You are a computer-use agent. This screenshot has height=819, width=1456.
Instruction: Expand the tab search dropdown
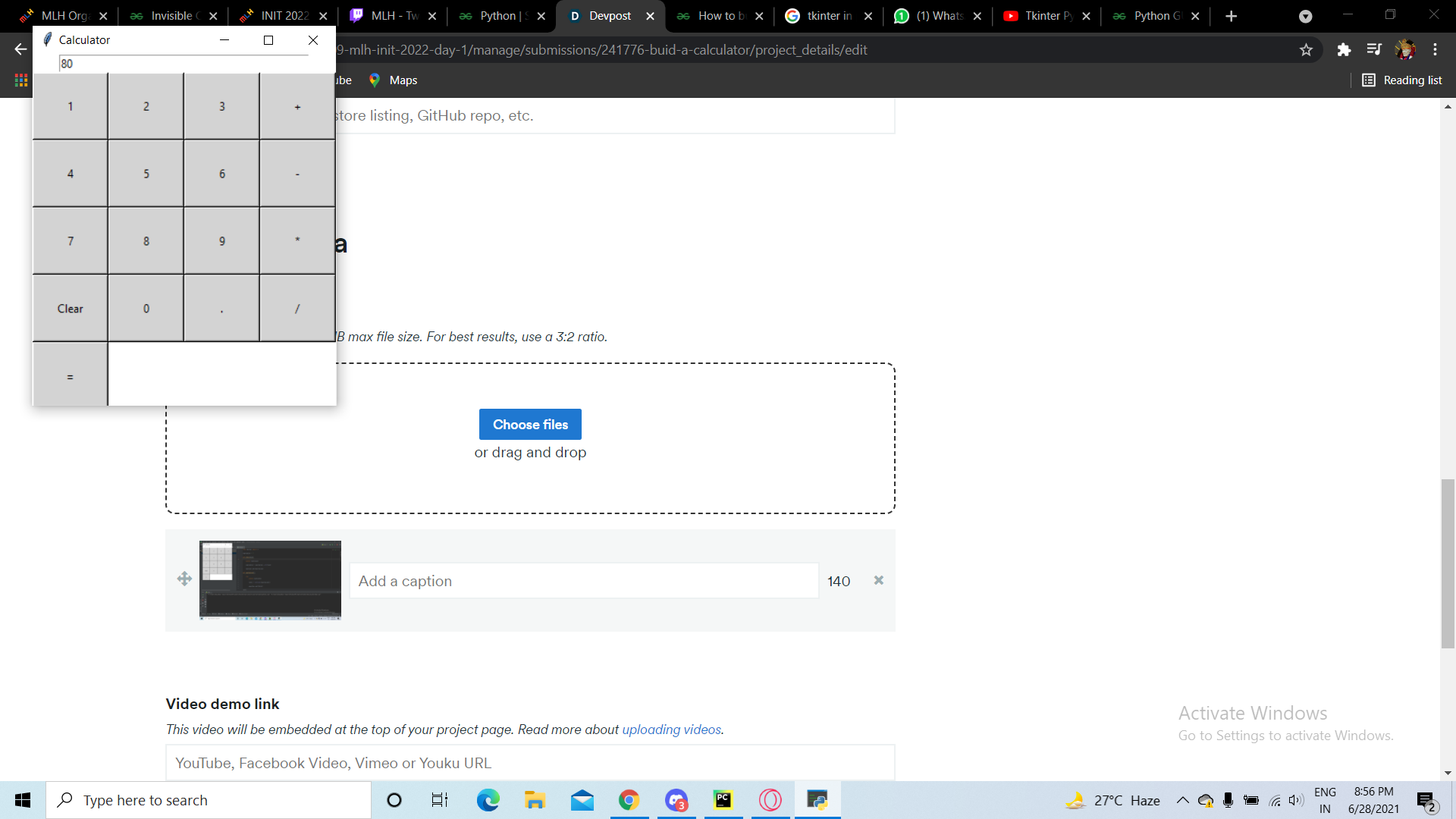point(1305,16)
